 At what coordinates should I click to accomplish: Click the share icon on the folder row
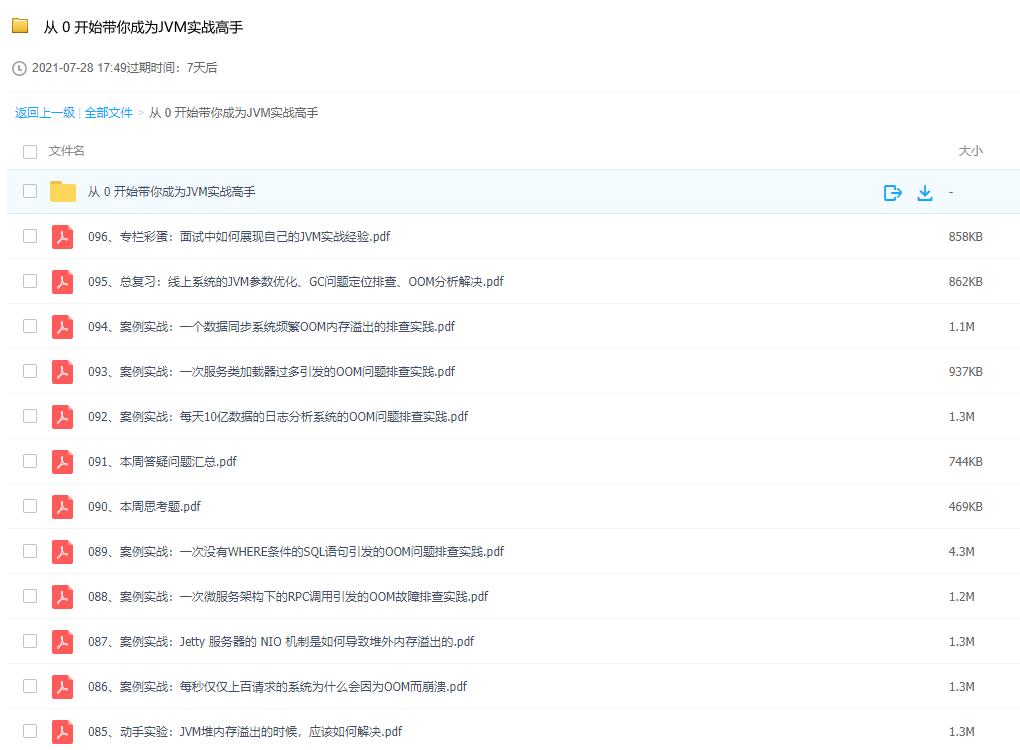[891, 192]
